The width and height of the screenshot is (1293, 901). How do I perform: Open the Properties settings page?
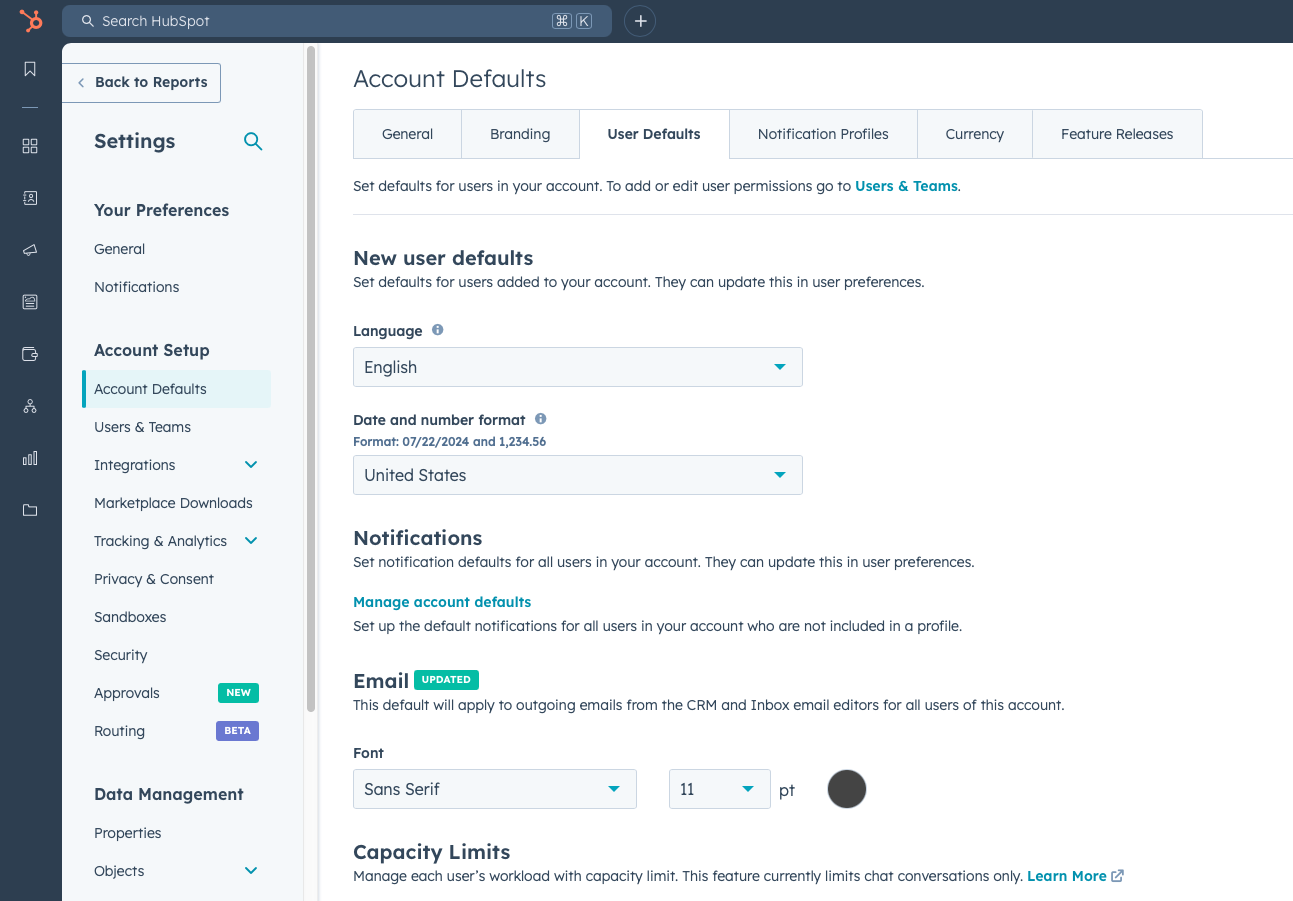pyautogui.click(x=128, y=833)
